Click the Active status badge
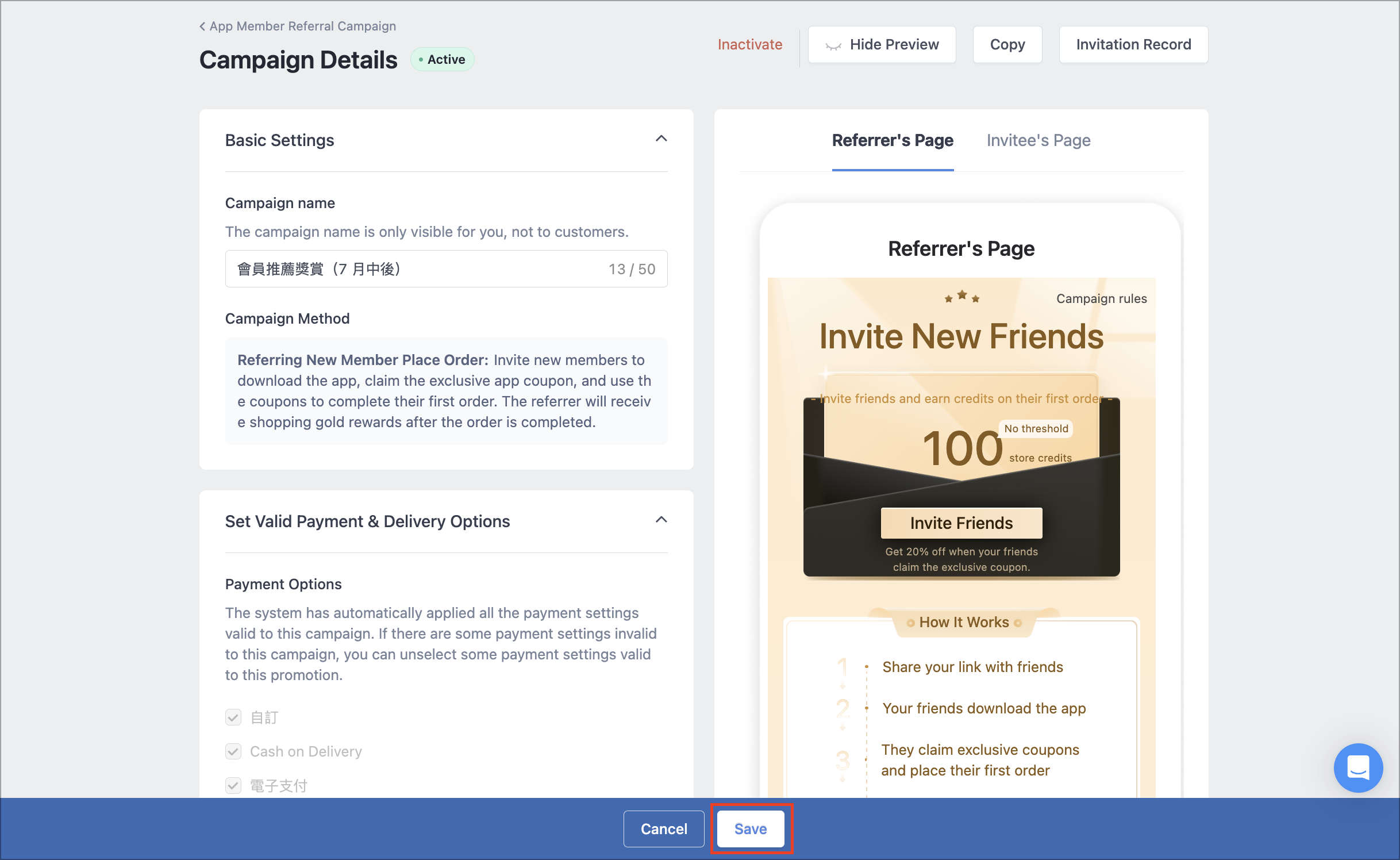 (x=442, y=59)
